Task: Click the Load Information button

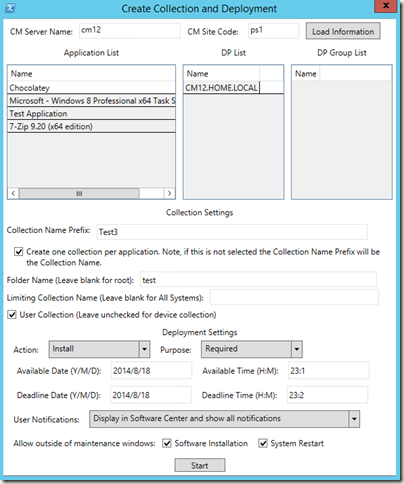Action: point(343,31)
